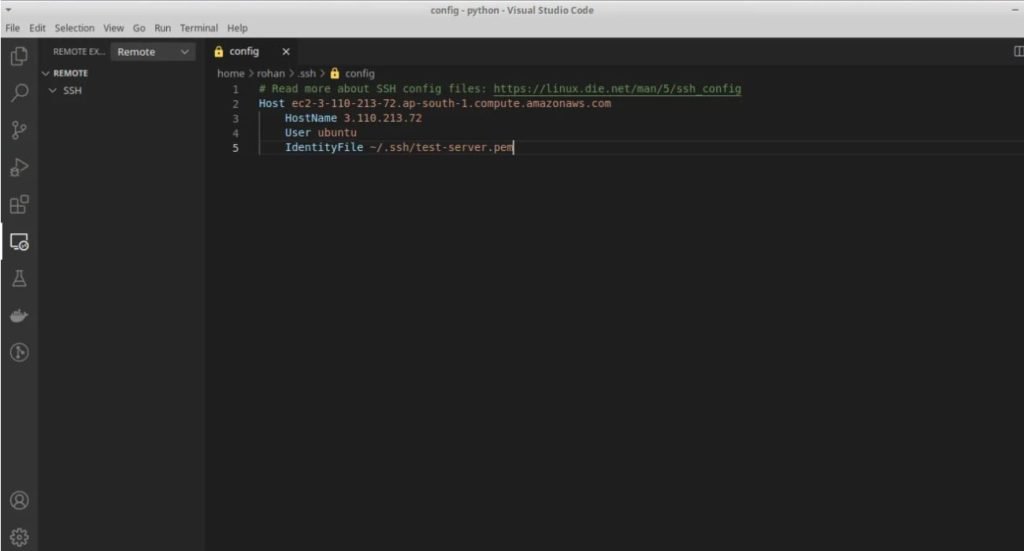This screenshot has height=551, width=1024.
Task: Open the linux.die.net ssh_config link
Action: click(617, 89)
